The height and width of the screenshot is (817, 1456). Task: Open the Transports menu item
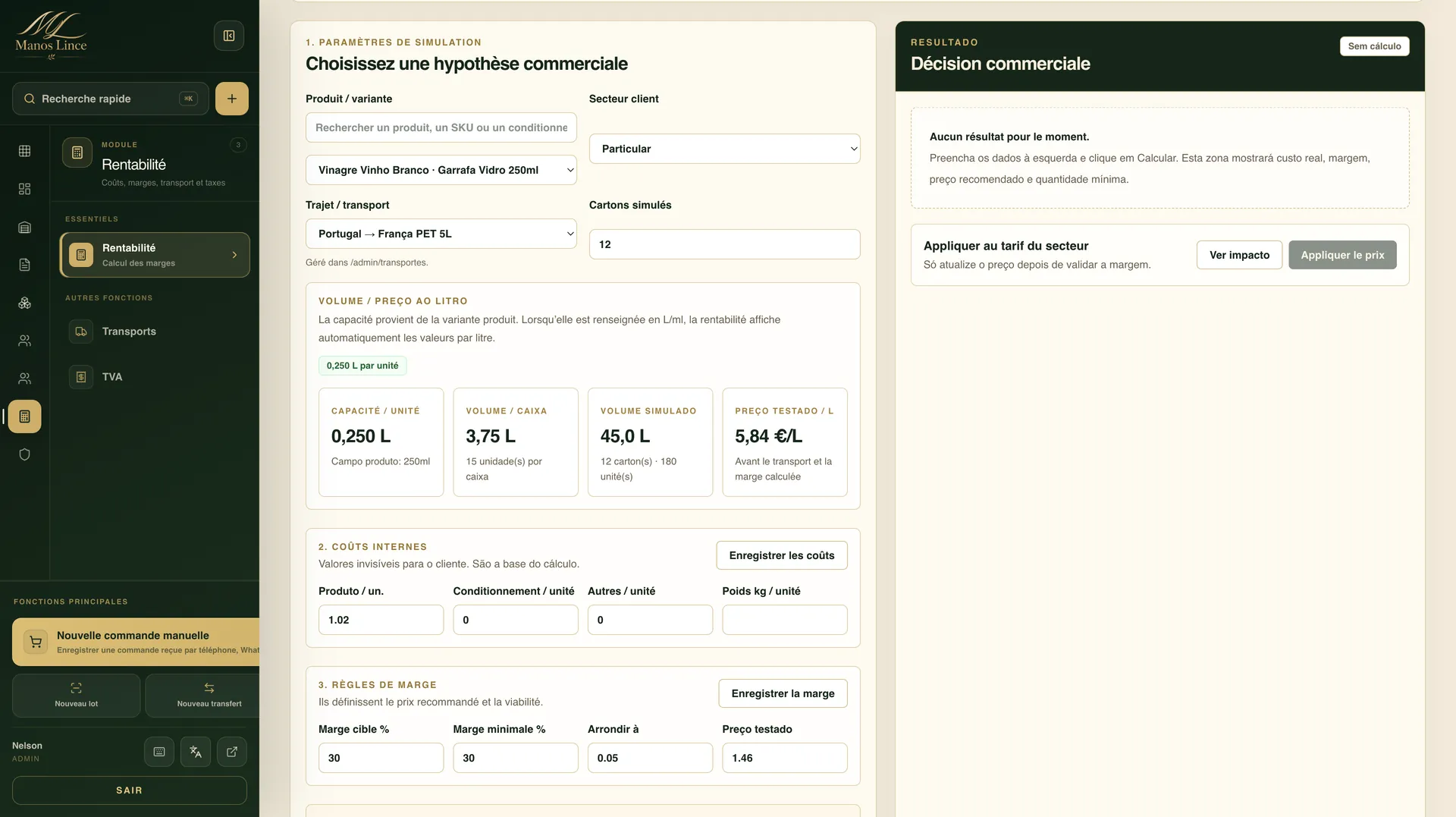tap(155, 332)
